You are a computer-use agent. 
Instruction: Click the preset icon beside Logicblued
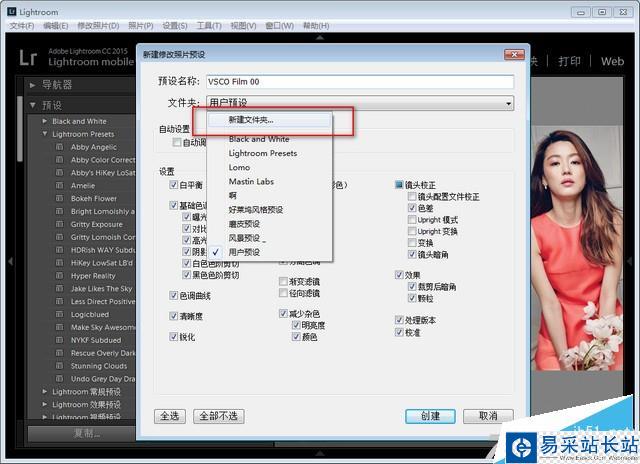click(60, 314)
